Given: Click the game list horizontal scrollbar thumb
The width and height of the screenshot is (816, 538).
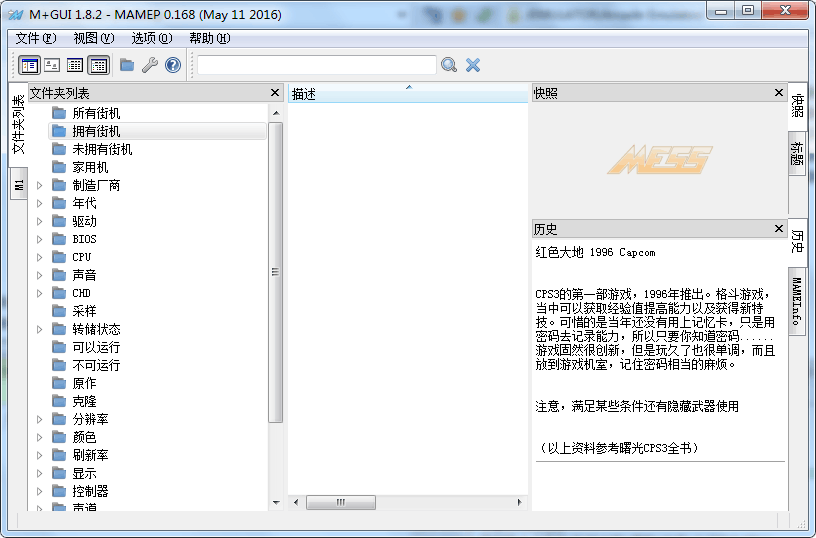Looking at the screenshot, I should [341, 502].
